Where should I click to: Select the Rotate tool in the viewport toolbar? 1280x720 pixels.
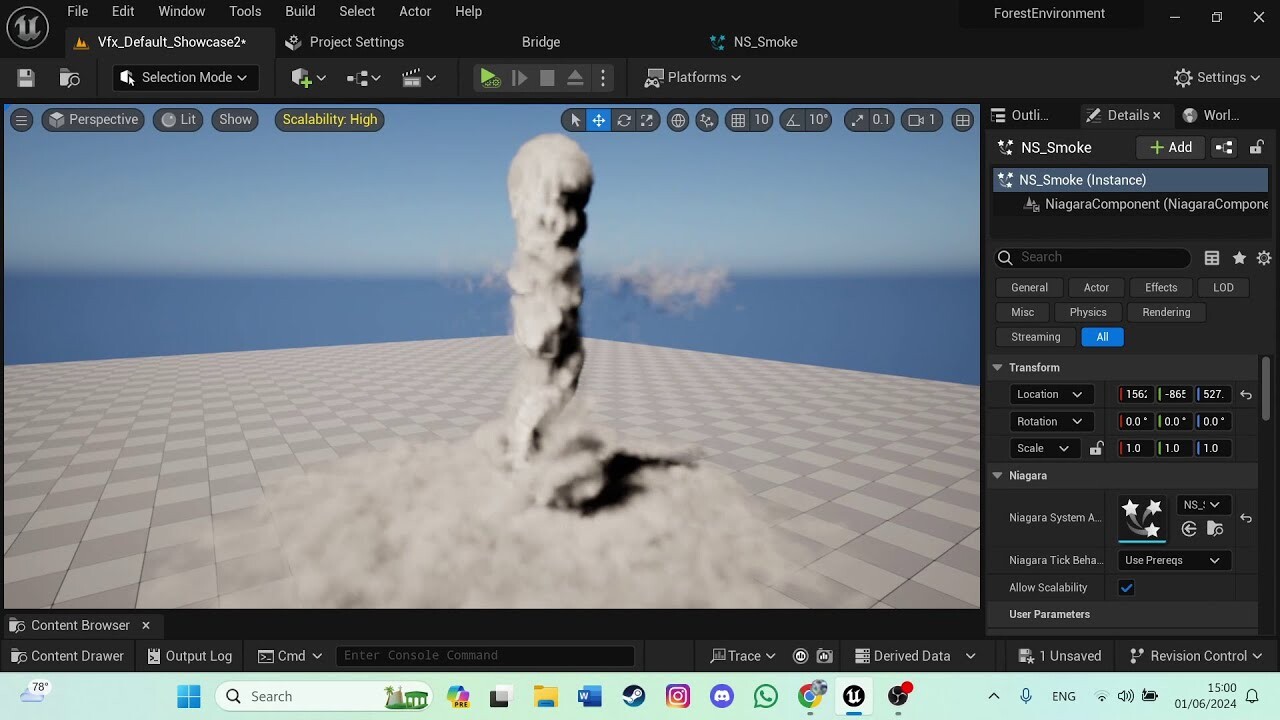click(x=623, y=120)
